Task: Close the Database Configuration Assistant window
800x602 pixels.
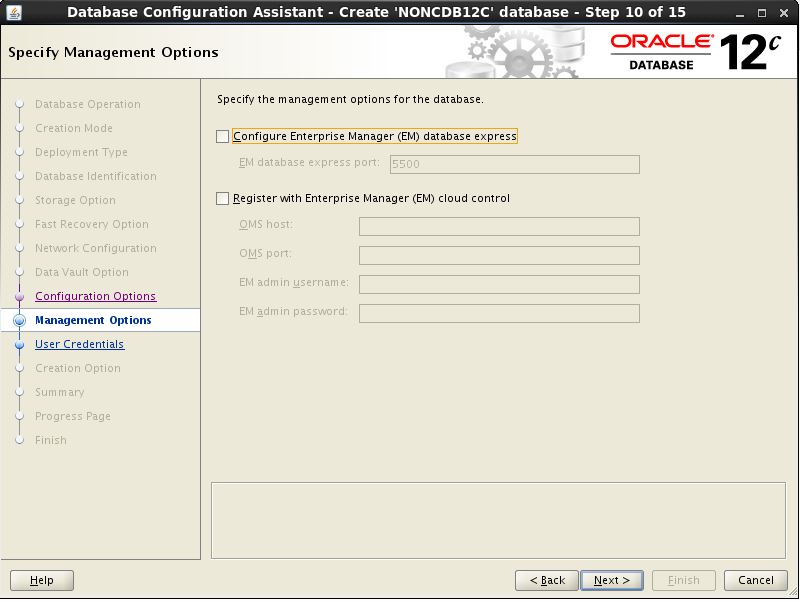Action: click(784, 12)
